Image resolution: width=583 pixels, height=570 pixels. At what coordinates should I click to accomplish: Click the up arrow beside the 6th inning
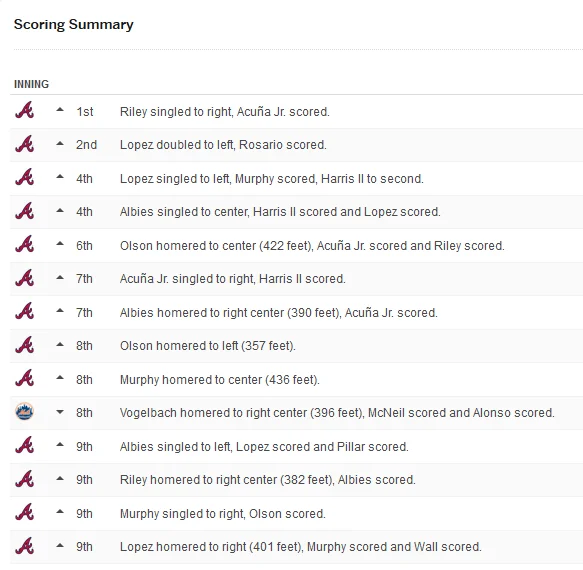60,244
